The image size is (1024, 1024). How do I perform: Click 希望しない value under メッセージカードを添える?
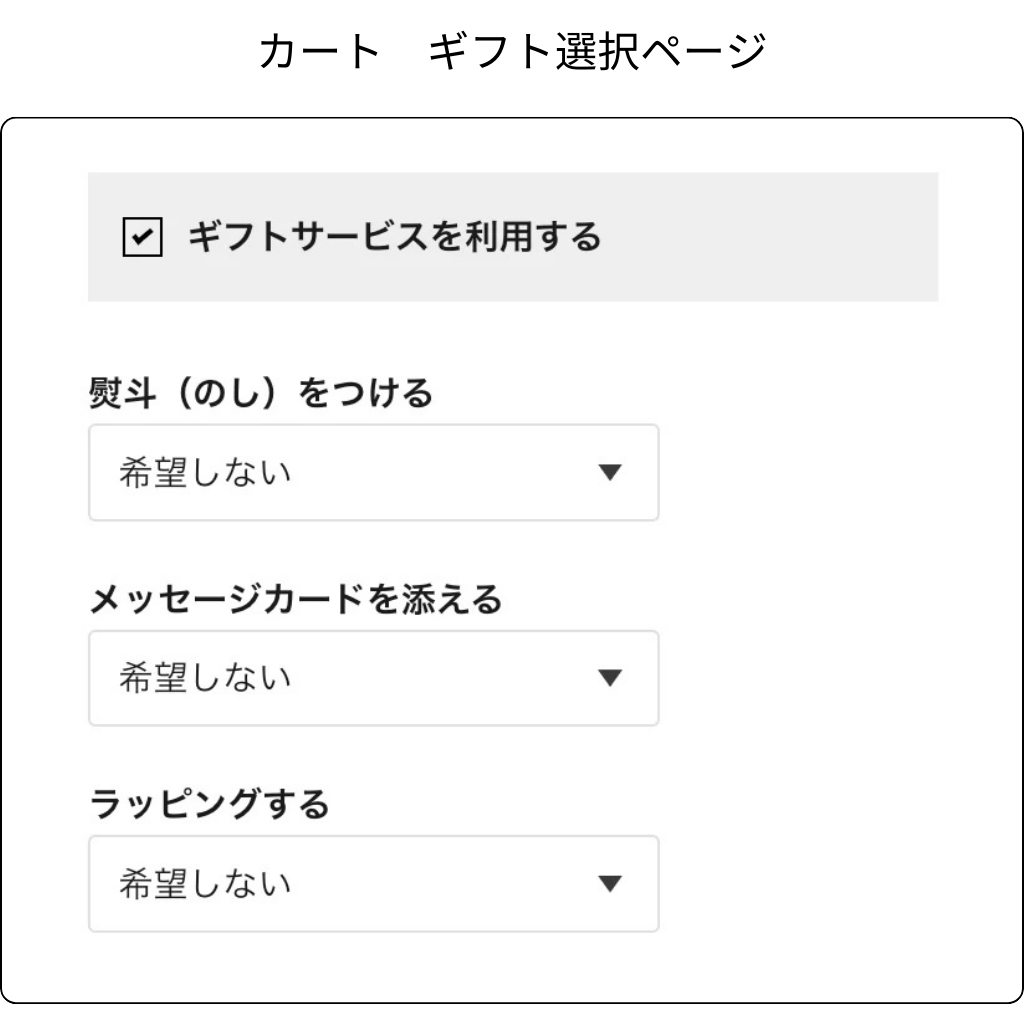point(205,678)
